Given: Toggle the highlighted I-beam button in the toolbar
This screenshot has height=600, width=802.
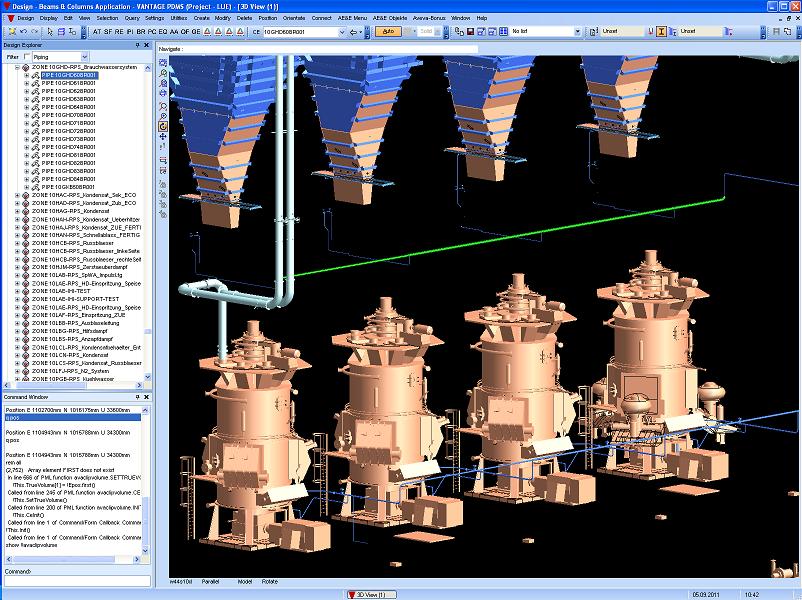Looking at the screenshot, I should click(x=662, y=31).
